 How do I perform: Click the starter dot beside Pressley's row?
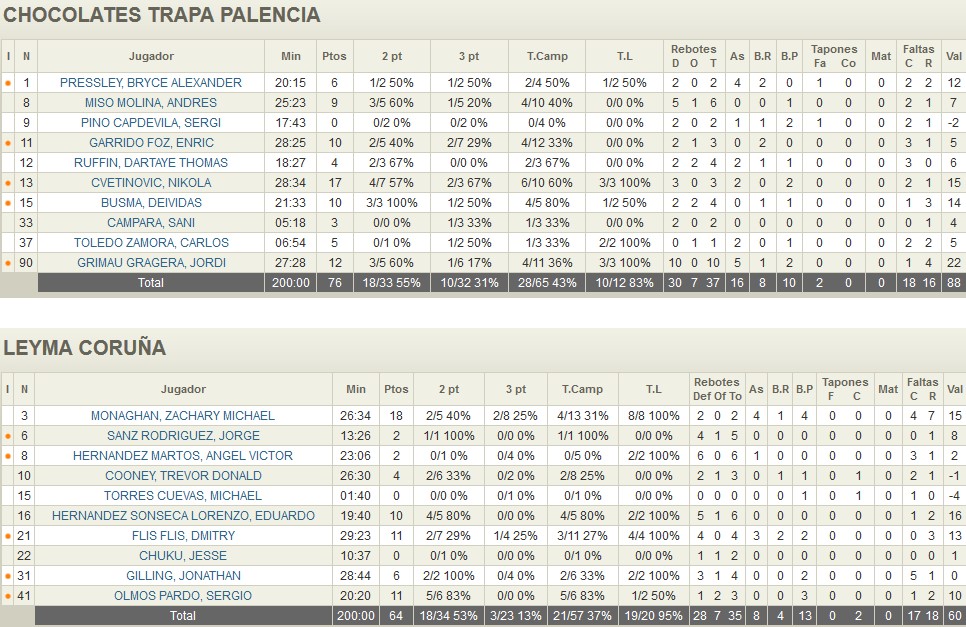[8, 83]
